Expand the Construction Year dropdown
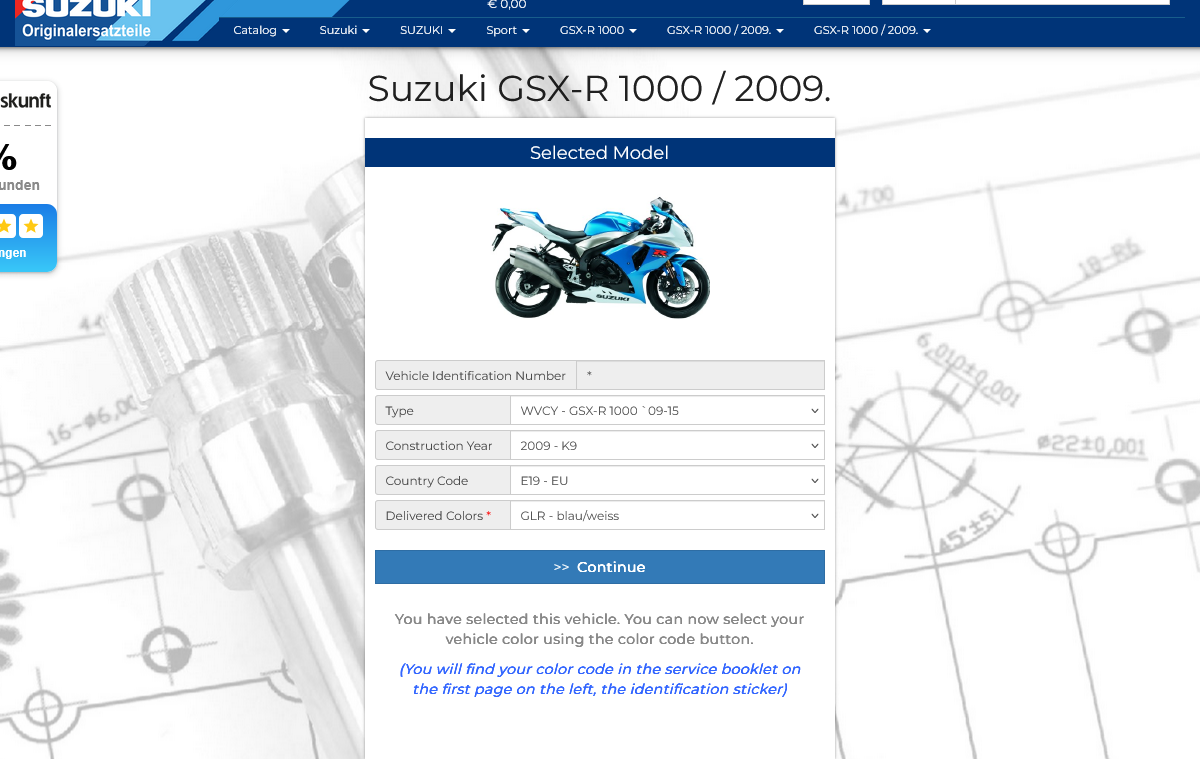 tap(667, 446)
